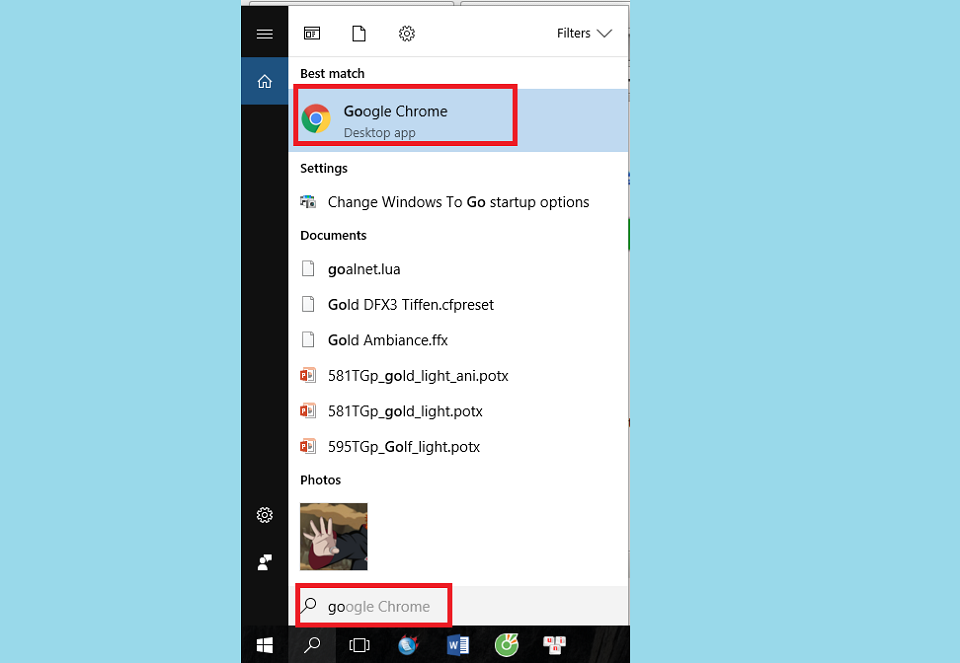Viewport: 960px width, 663px height.
Task: Filter results by Documents icon
Action: 359,33
